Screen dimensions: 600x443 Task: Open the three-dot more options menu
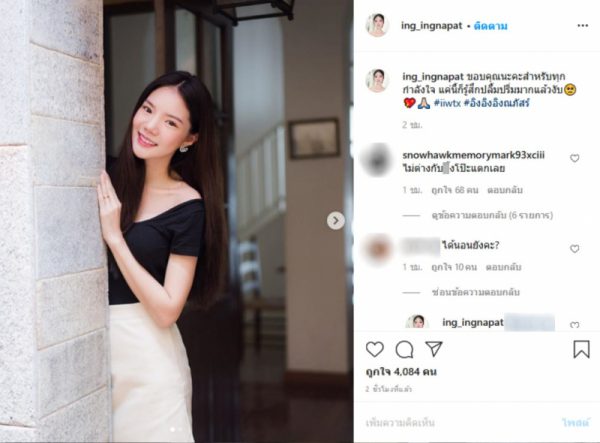pos(582,26)
